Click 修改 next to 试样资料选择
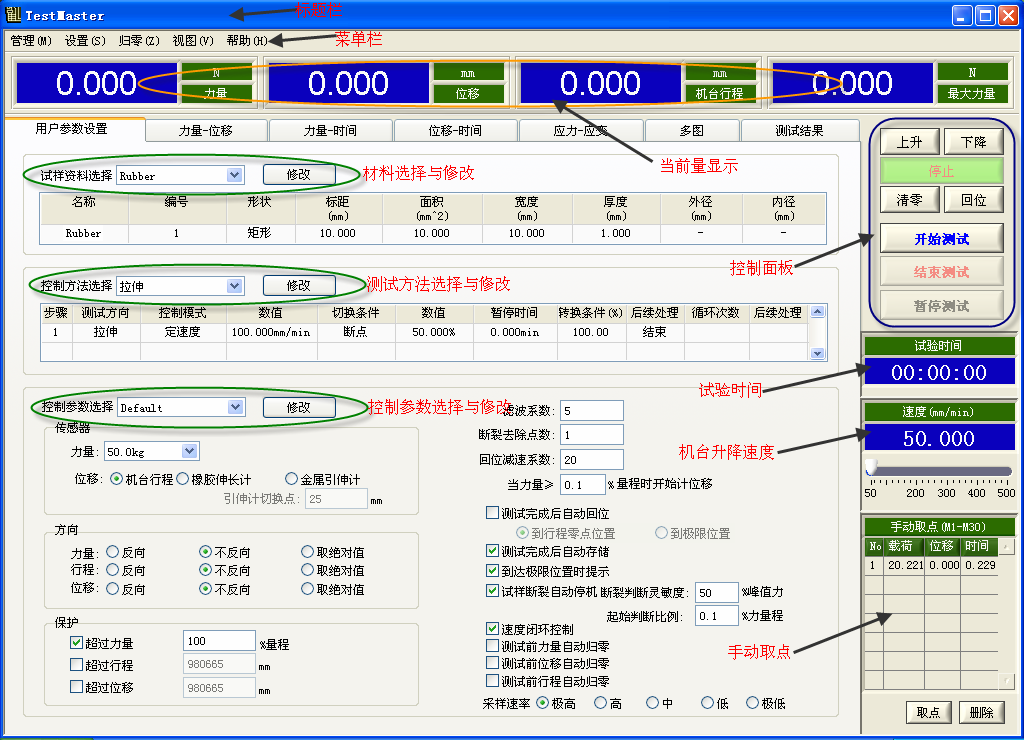Screen dimensions: 1024x740 [x=297, y=174]
